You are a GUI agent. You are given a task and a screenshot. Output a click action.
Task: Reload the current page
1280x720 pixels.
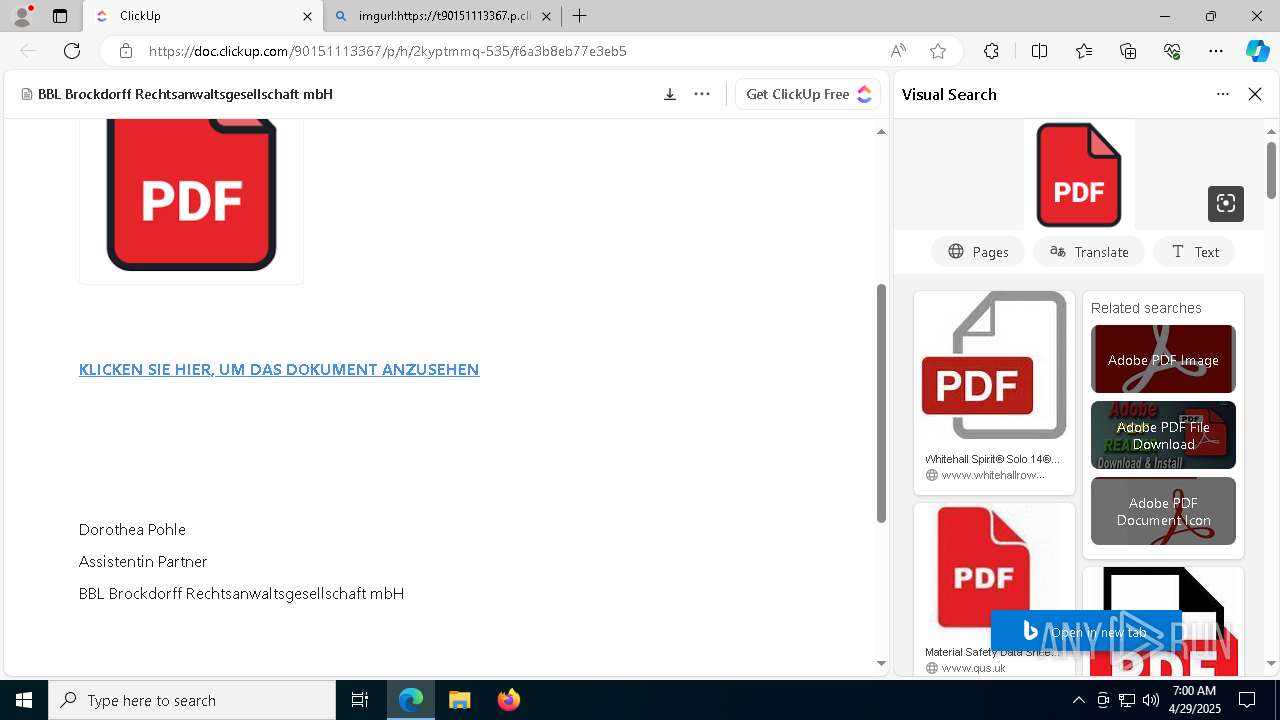click(72, 51)
